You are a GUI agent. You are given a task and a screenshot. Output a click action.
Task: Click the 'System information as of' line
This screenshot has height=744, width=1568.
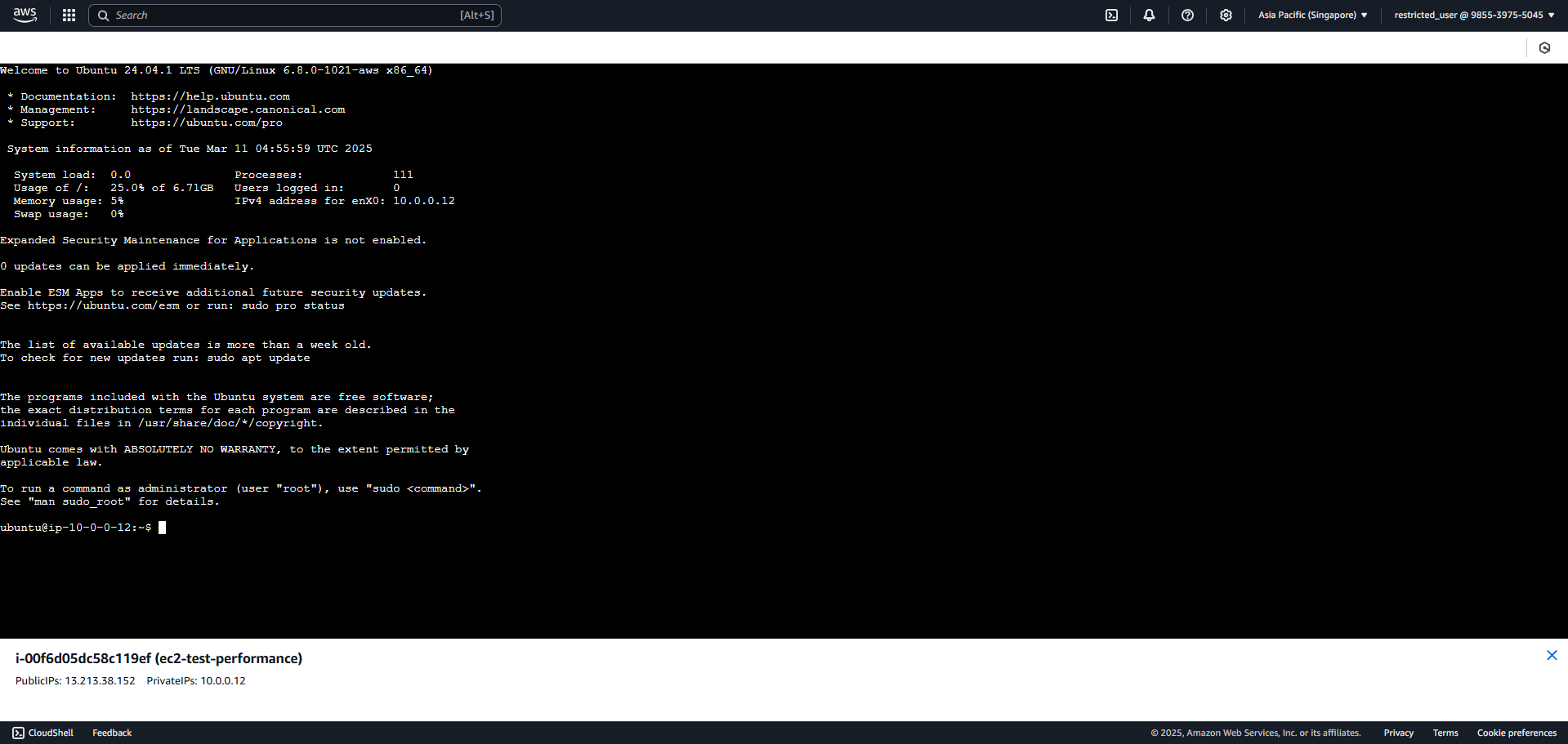[x=190, y=149]
